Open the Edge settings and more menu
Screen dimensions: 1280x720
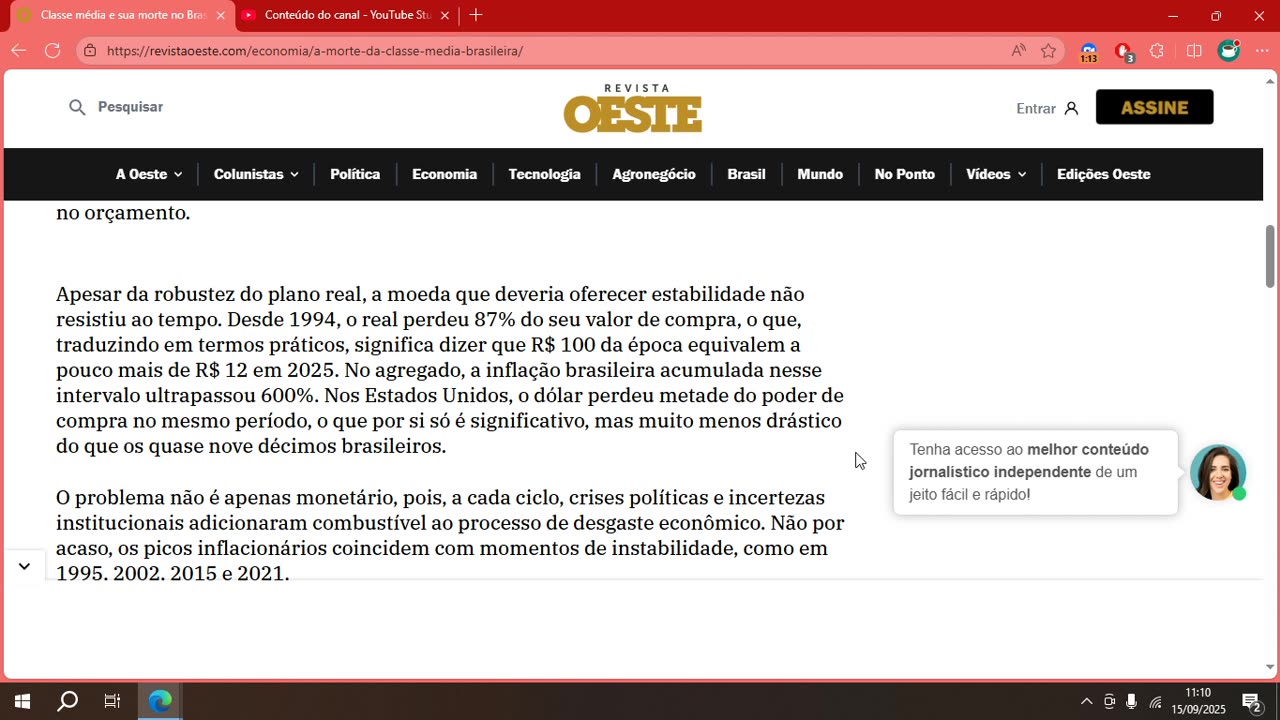[1262, 51]
